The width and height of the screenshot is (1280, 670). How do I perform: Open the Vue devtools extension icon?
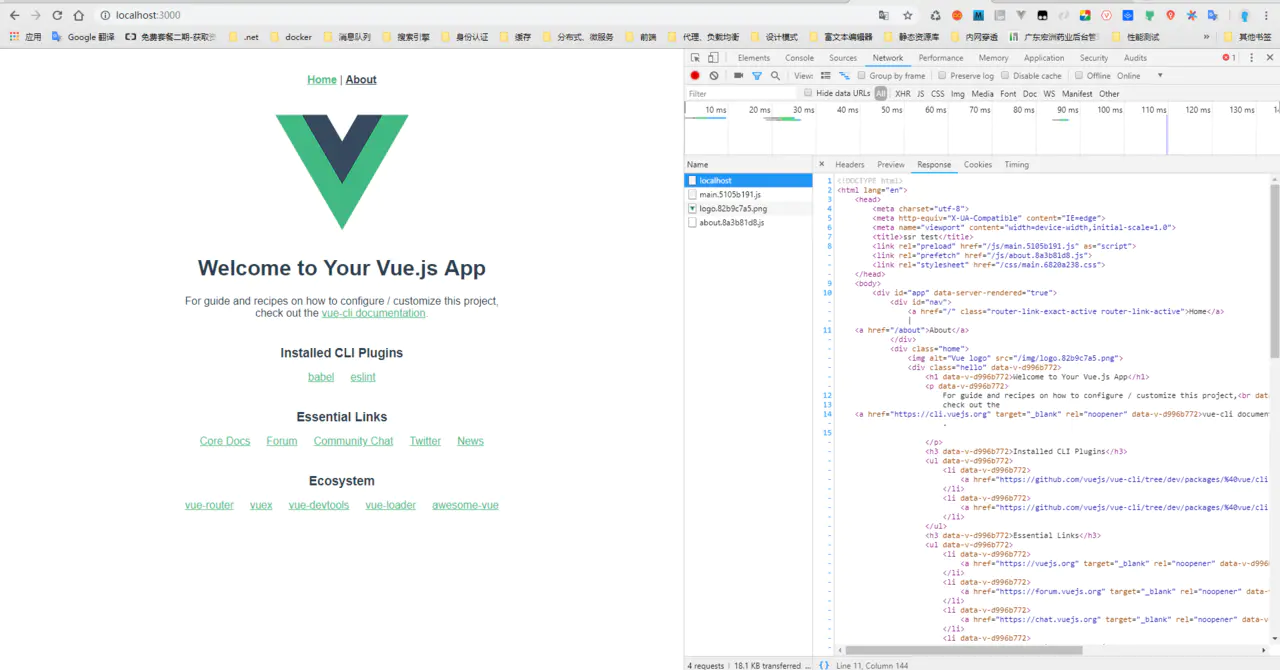tap(1020, 15)
